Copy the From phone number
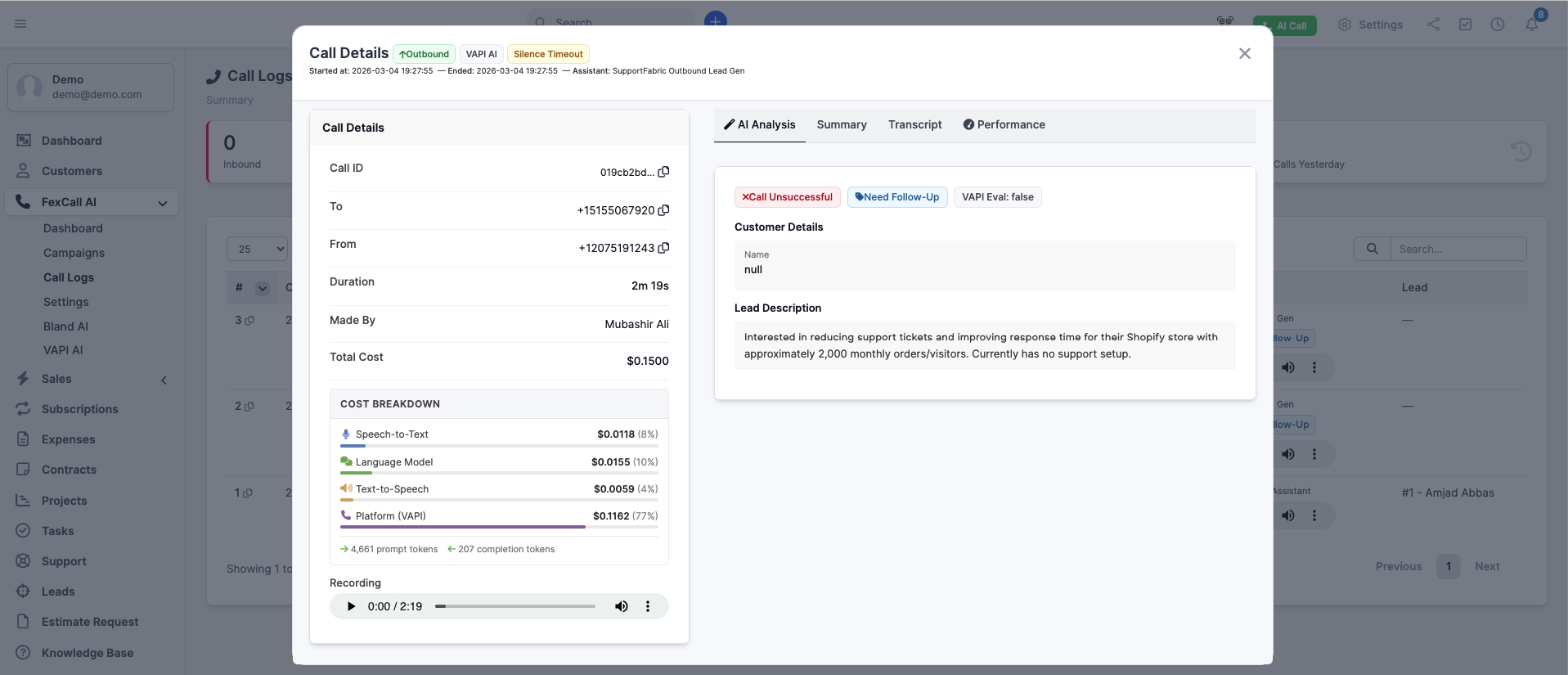Screen dimensions: 1568x675 663,248
